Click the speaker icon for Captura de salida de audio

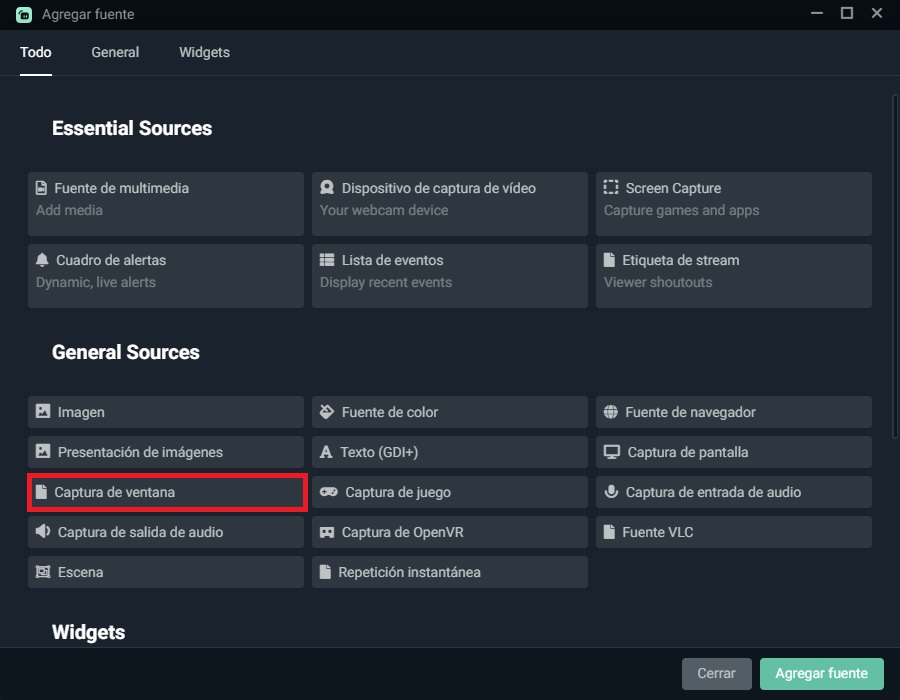[x=43, y=532]
